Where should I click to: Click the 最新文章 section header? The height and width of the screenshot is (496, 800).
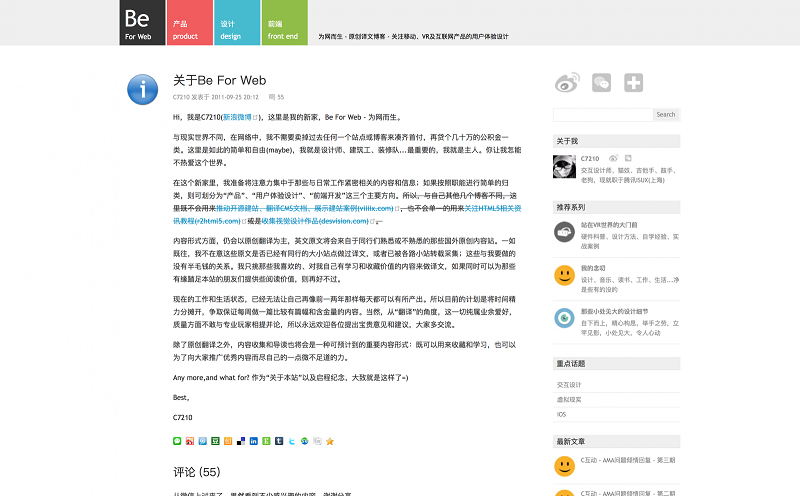pyautogui.click(x=616, y=441)
